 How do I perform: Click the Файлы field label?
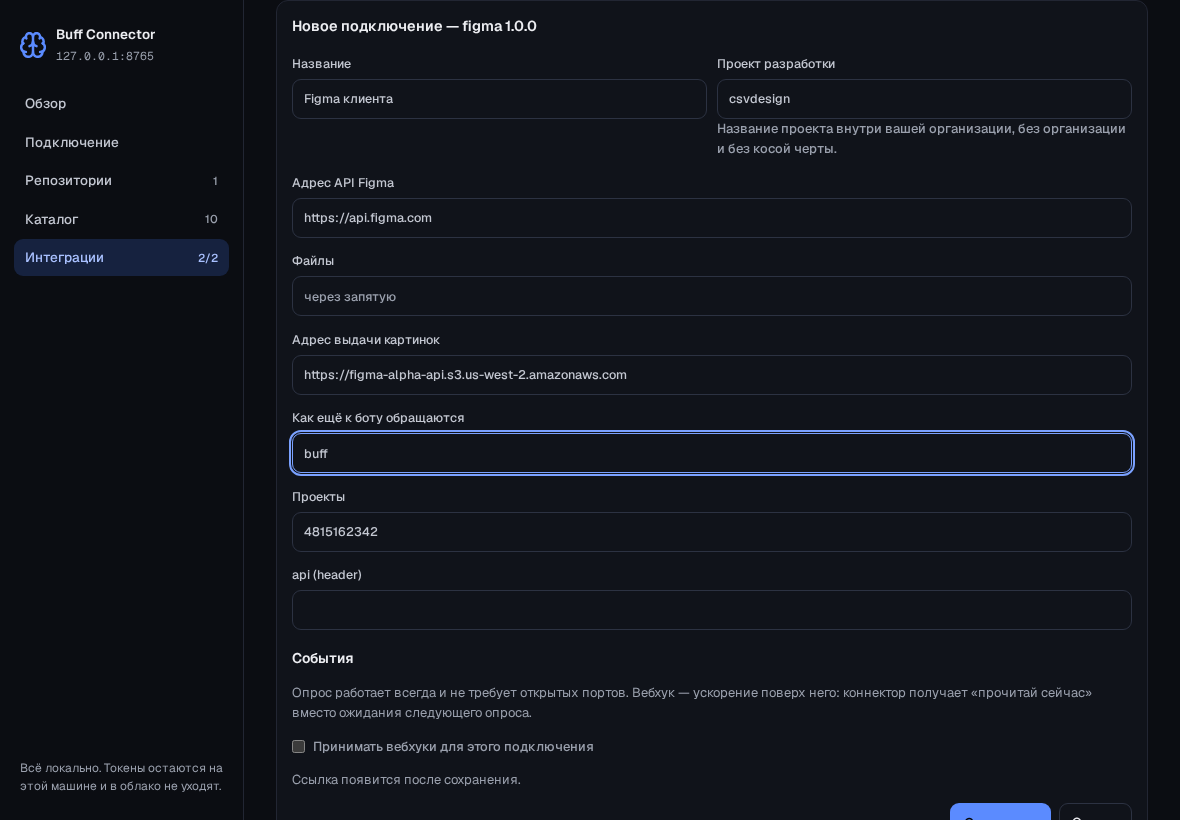pos(313,260)
